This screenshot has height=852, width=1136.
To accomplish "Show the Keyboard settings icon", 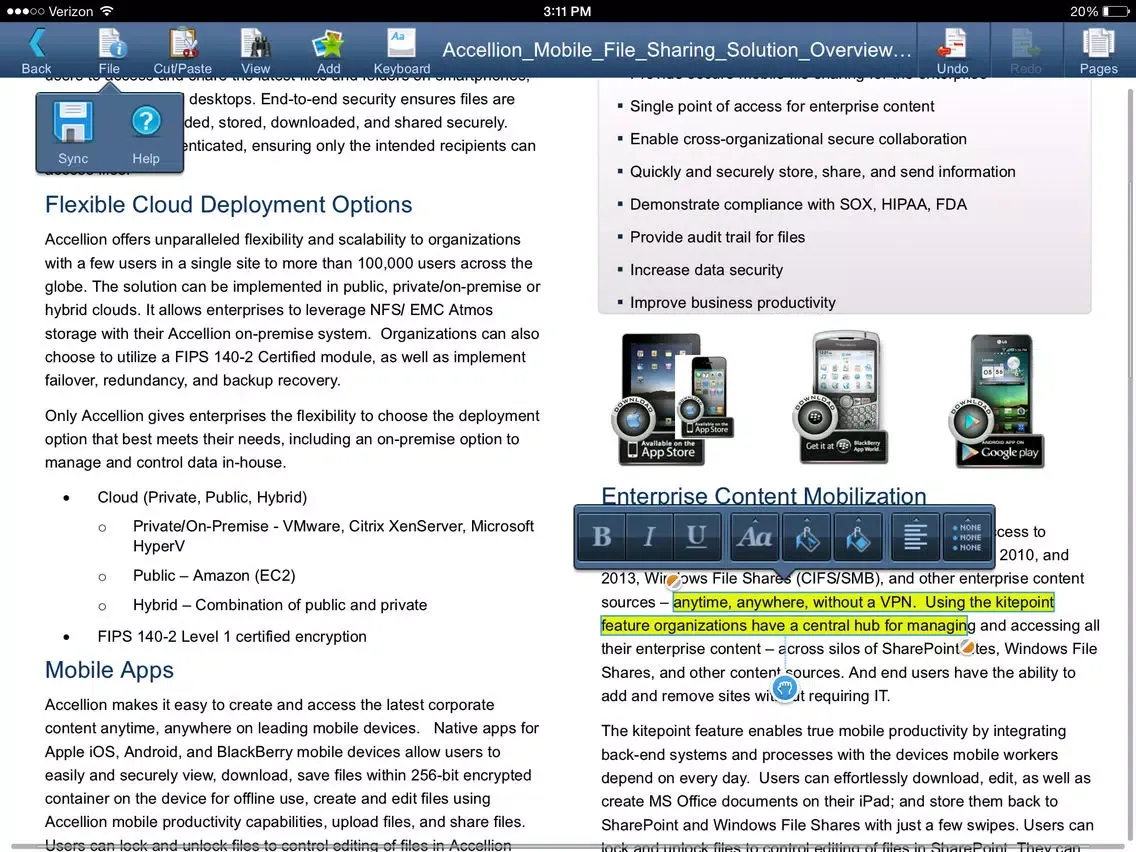I will [401, 47].
